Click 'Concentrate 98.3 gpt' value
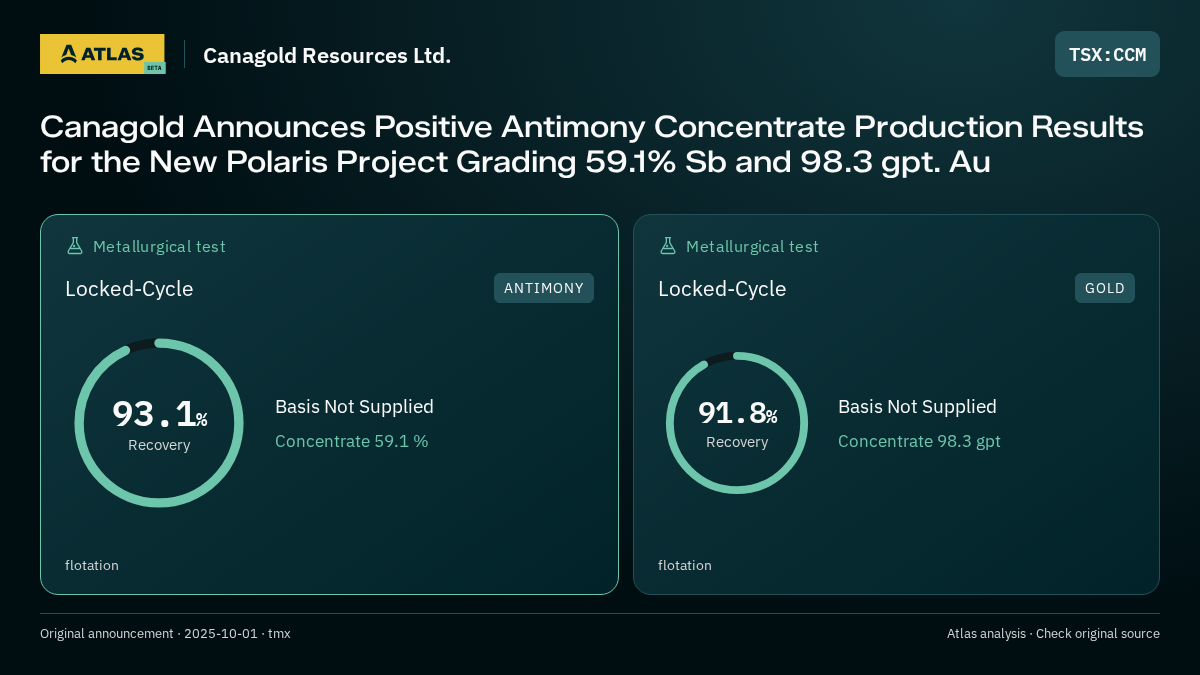1200x675 pixels. click(x=919, y=441)
